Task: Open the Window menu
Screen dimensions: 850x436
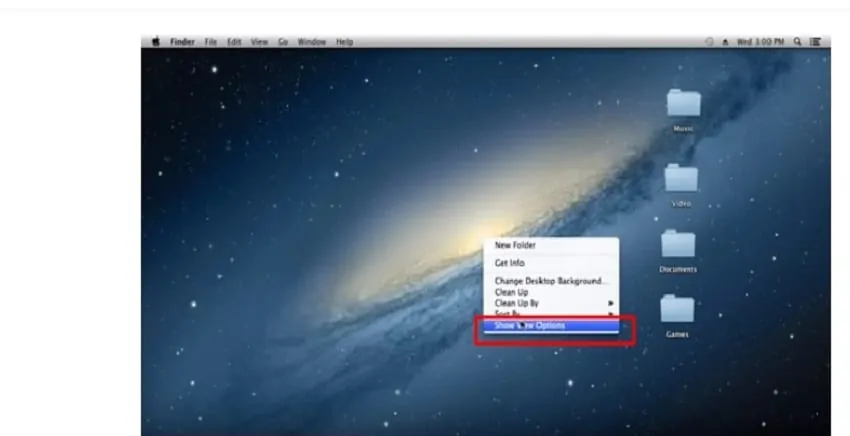Action: tap(312, 42)
